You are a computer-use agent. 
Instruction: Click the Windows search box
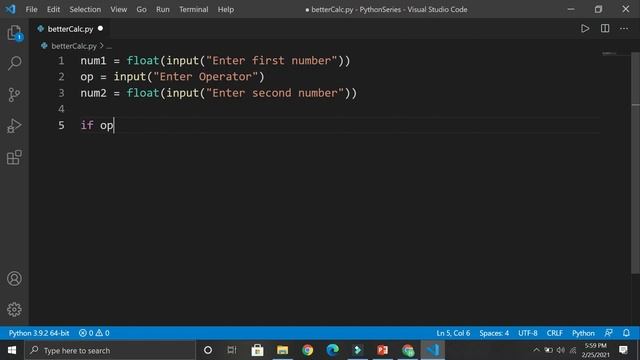coord(111,350)
